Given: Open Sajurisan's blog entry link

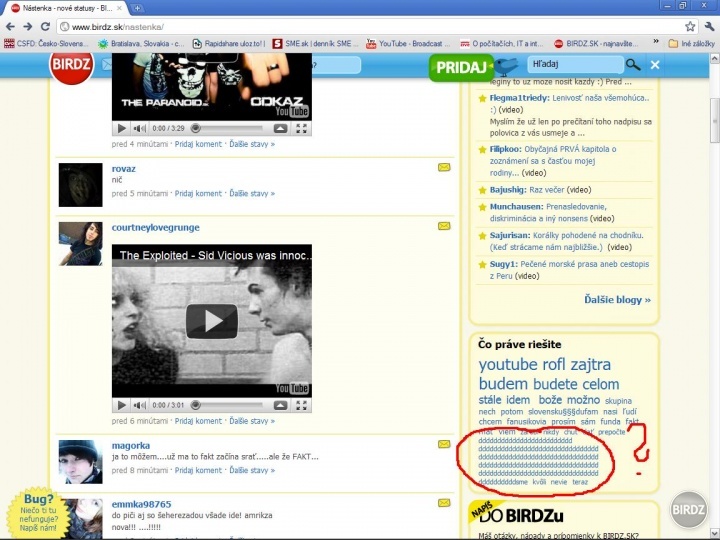Looking at the screenshot, I should 567,242.
